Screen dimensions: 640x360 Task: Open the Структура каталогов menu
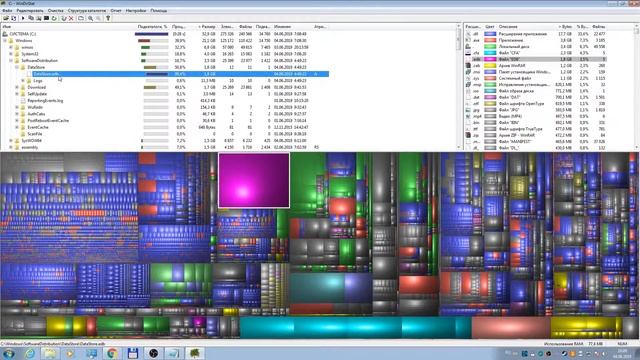(87, 11)
